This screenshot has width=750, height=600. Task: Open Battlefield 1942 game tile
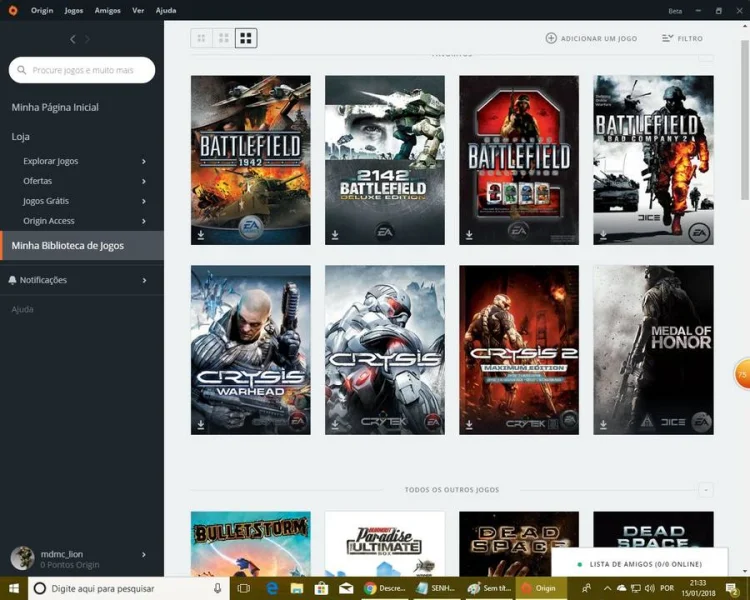251,160
